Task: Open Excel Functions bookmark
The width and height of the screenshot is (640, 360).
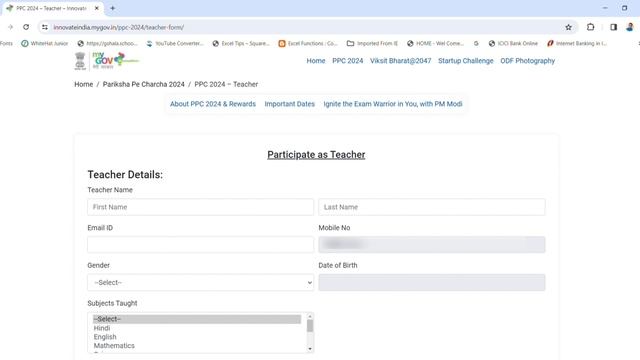Action: 308,43
